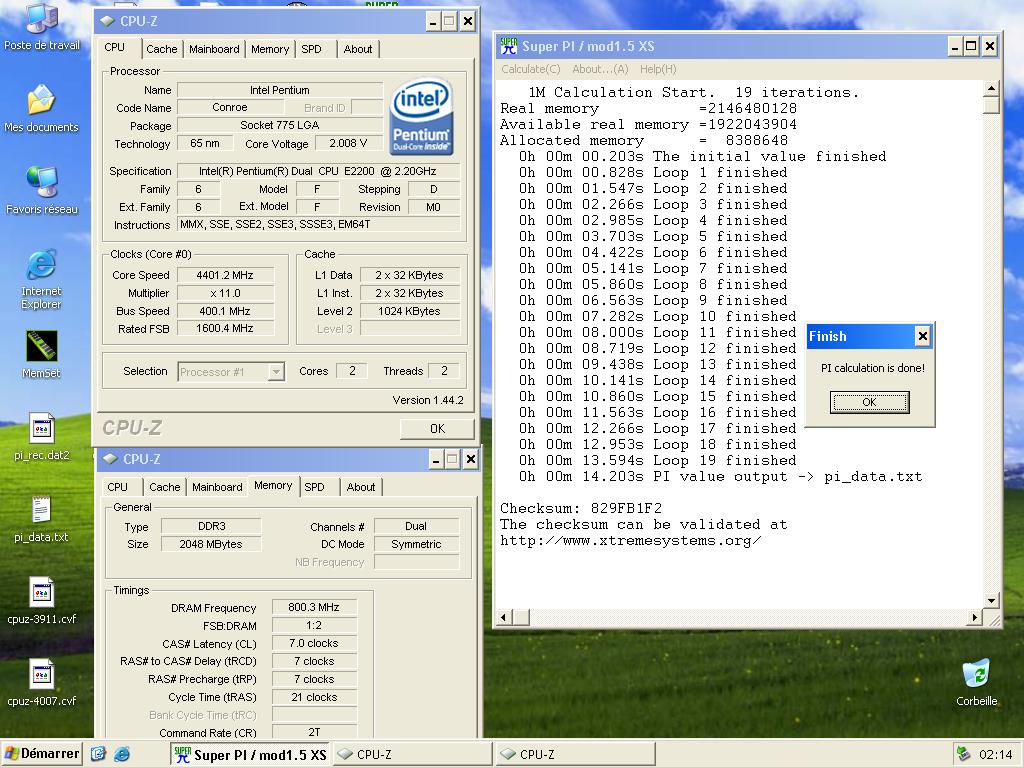The image size is (1024, 768).
Task: Minimize the Super PI window
Action: pyautogui.click(x=955, y=46)
